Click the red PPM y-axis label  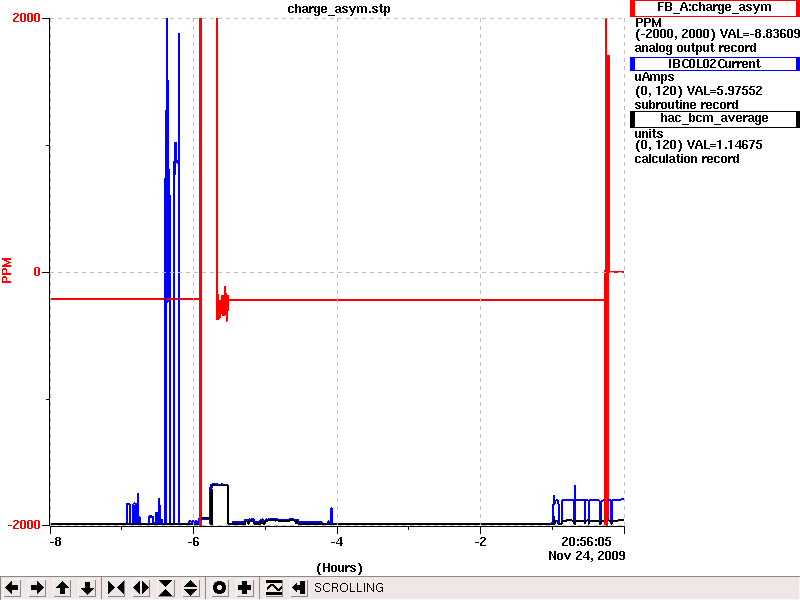[7, 270]
